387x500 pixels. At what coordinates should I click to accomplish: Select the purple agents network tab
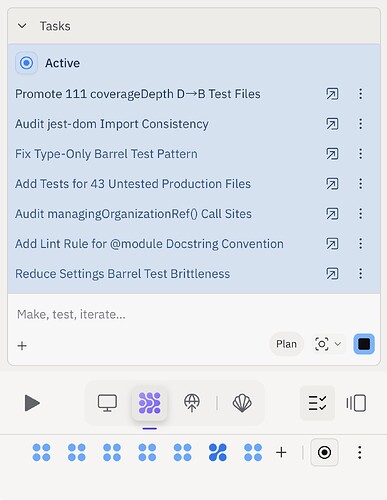pos(150,403)
